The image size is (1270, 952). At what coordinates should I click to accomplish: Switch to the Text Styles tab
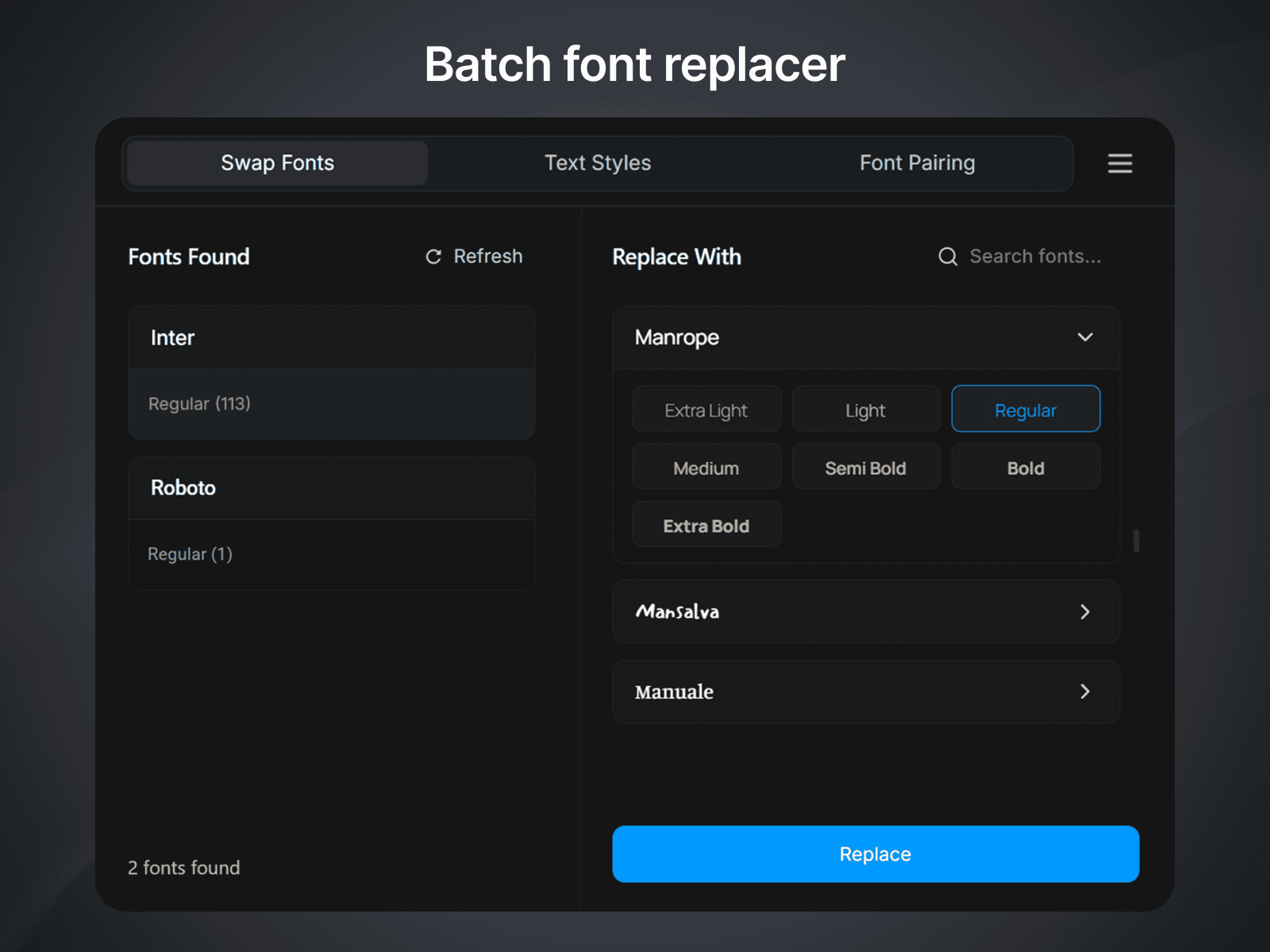(598, 163)
